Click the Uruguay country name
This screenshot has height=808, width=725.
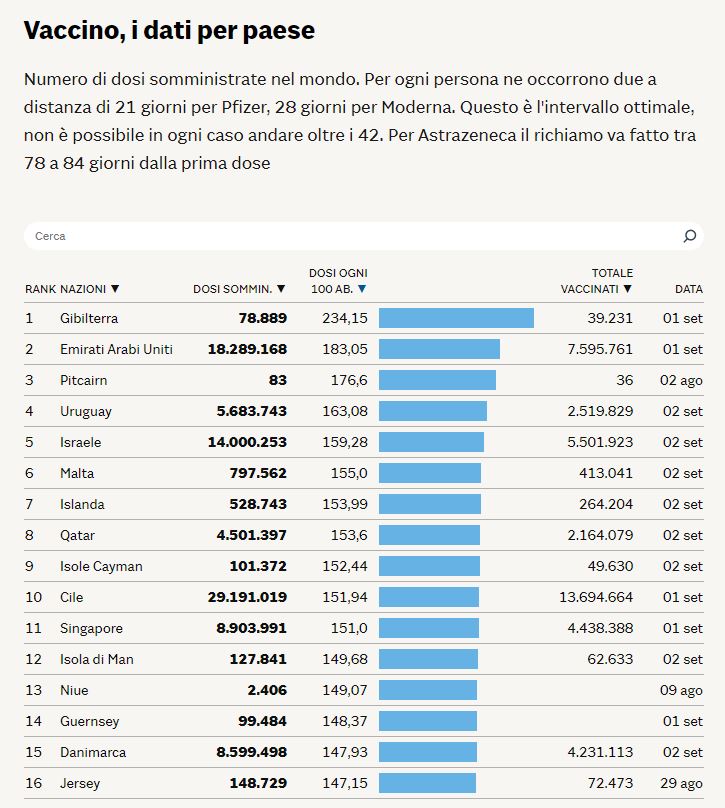pyautogui.click(x=86, y=411)
